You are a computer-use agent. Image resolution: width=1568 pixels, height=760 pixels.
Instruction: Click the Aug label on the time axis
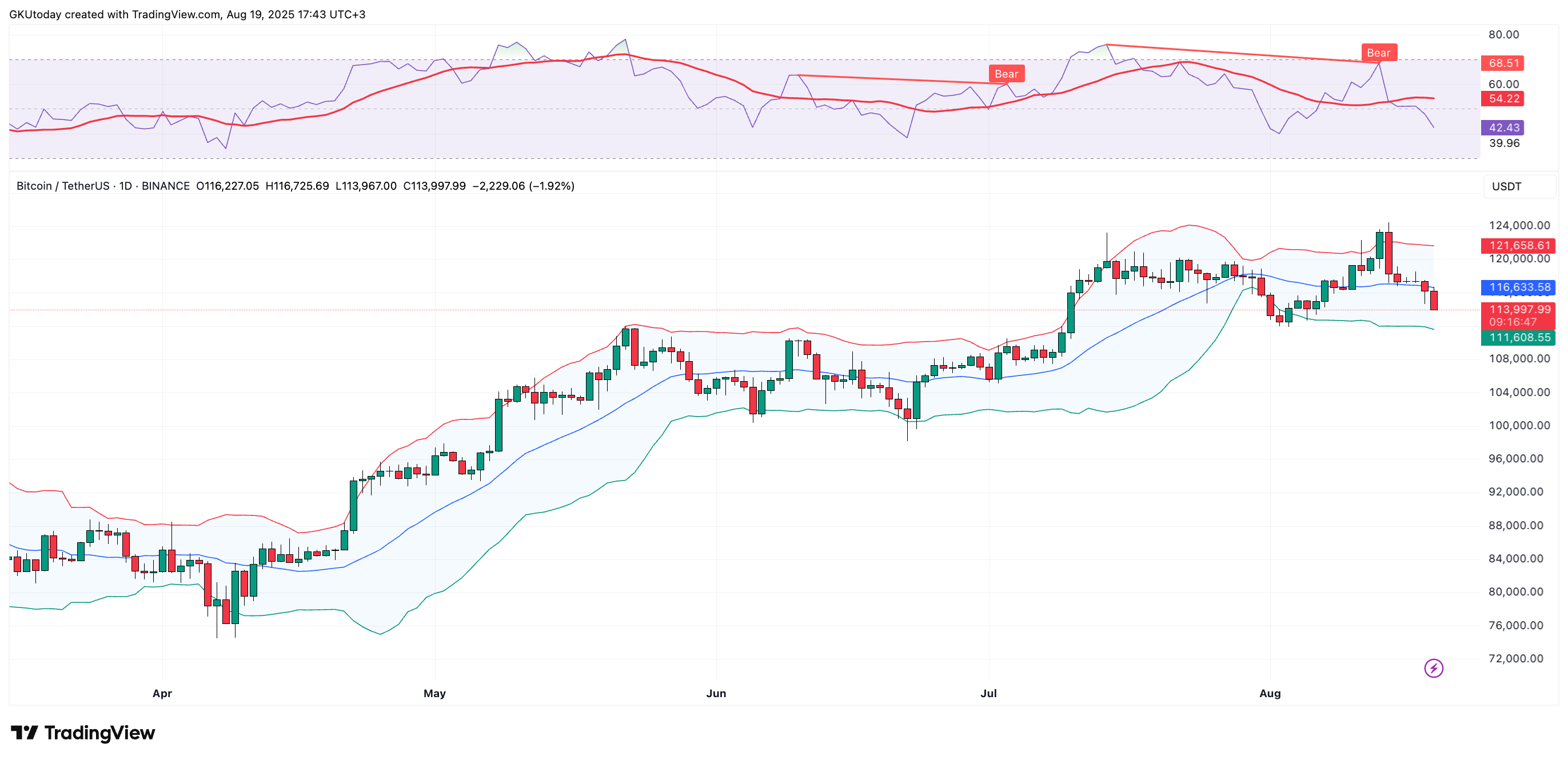1271,694
